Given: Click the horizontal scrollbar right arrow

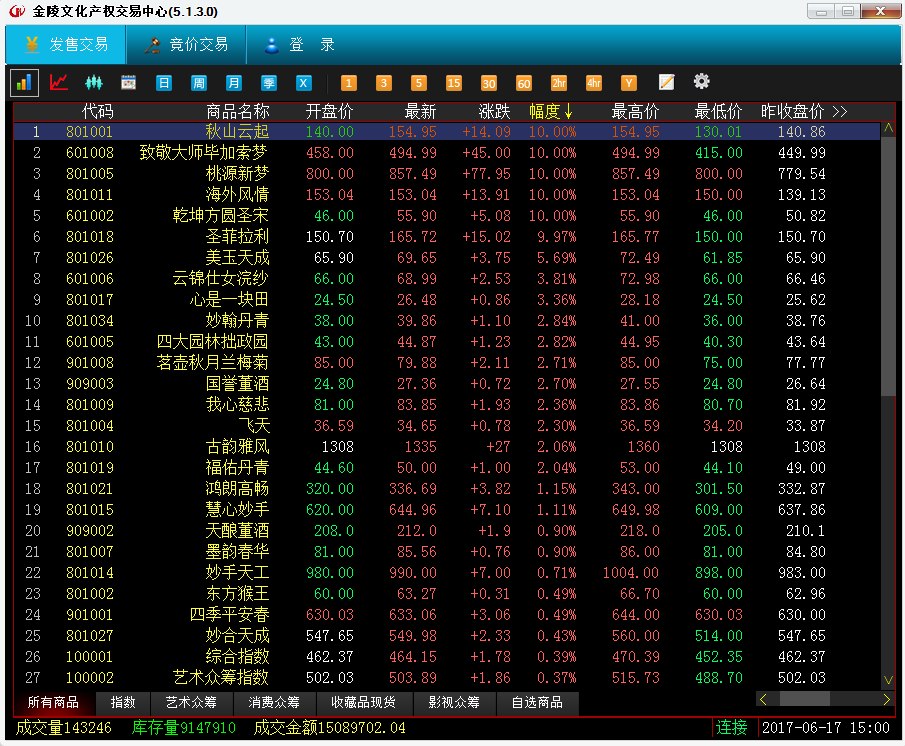Looking at the screenshot, I should pyautogui.click(x=887, y=700).
